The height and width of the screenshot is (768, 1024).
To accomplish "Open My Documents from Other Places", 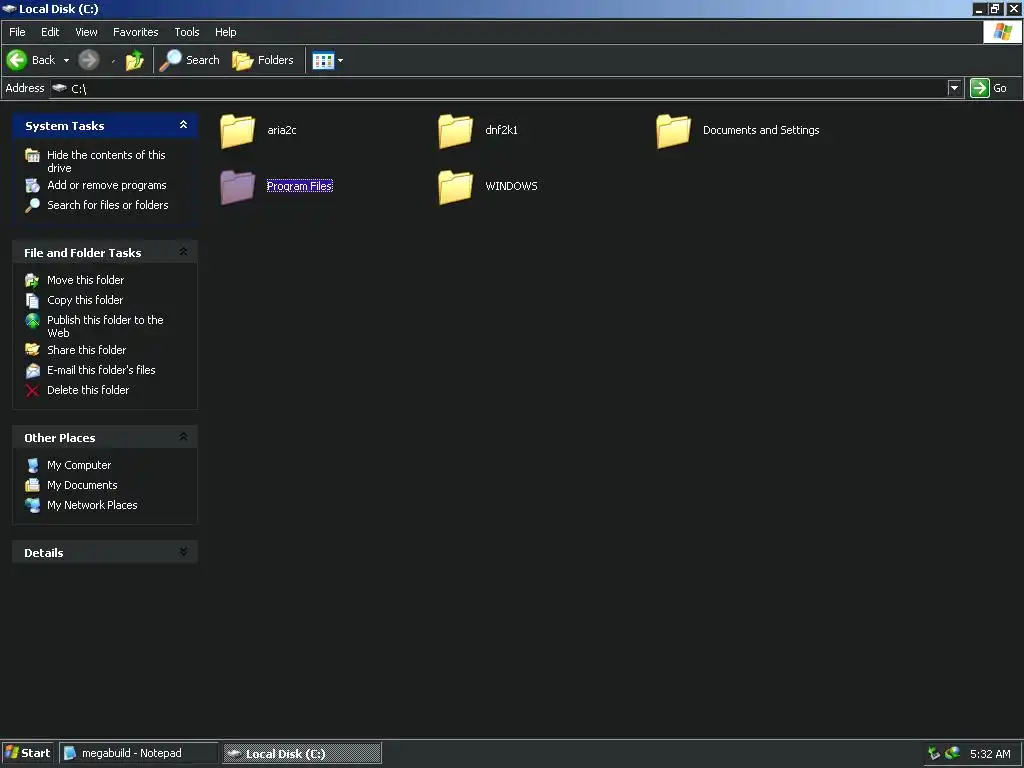I will tap(82, 485).
